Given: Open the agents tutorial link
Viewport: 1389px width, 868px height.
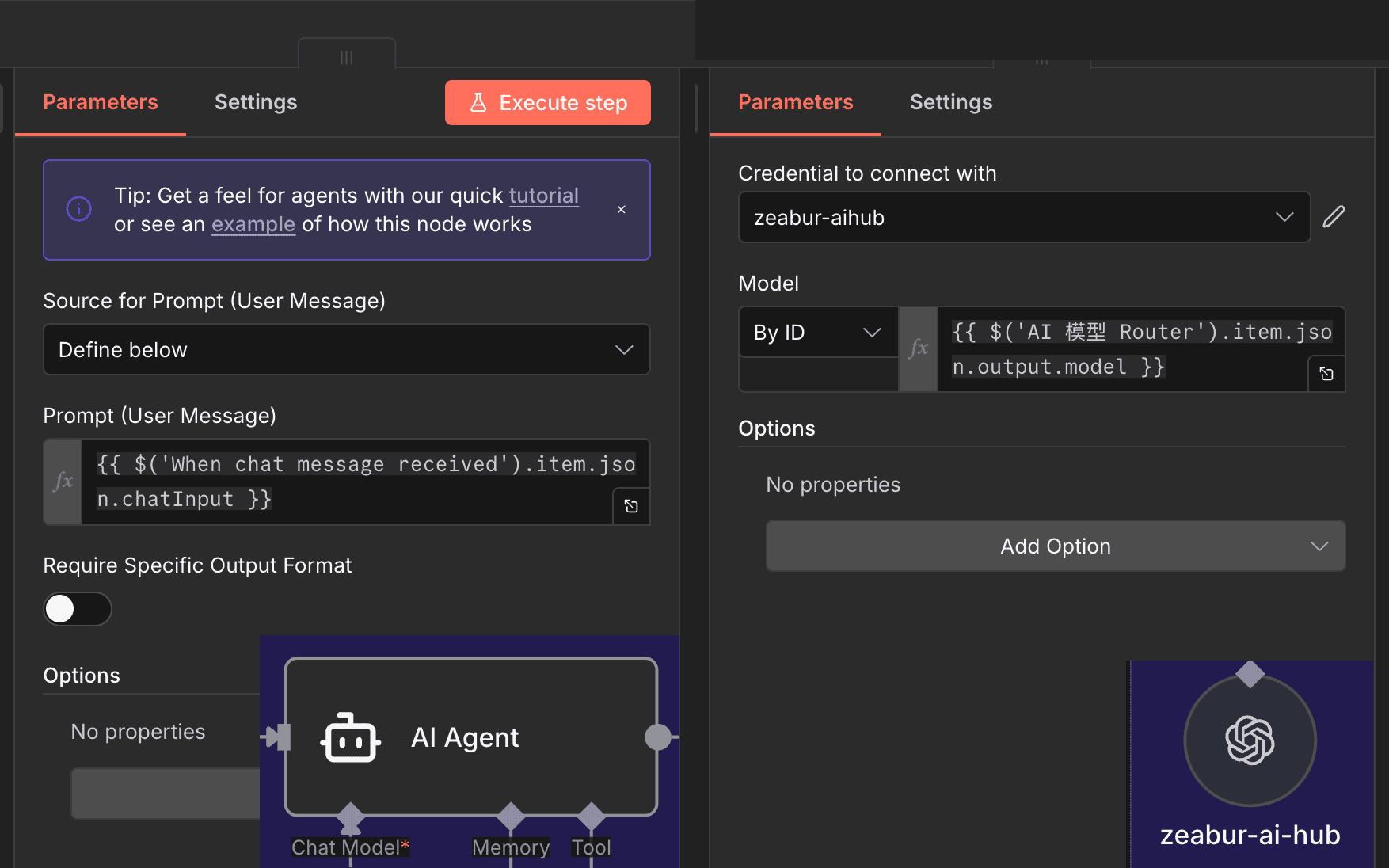Looking at the screenshot, I should [543, 196].
